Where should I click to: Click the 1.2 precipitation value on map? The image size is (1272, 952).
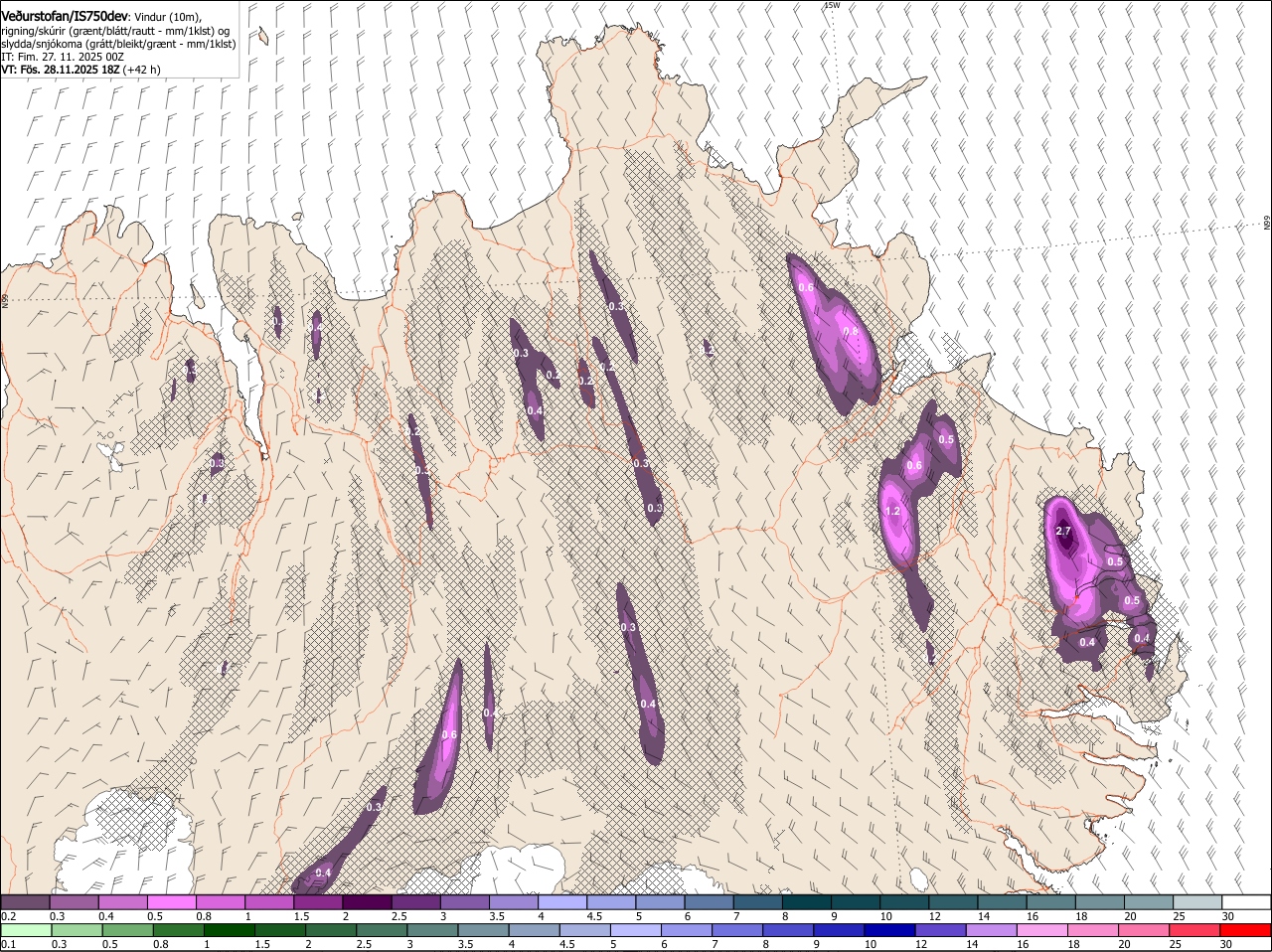892,511
